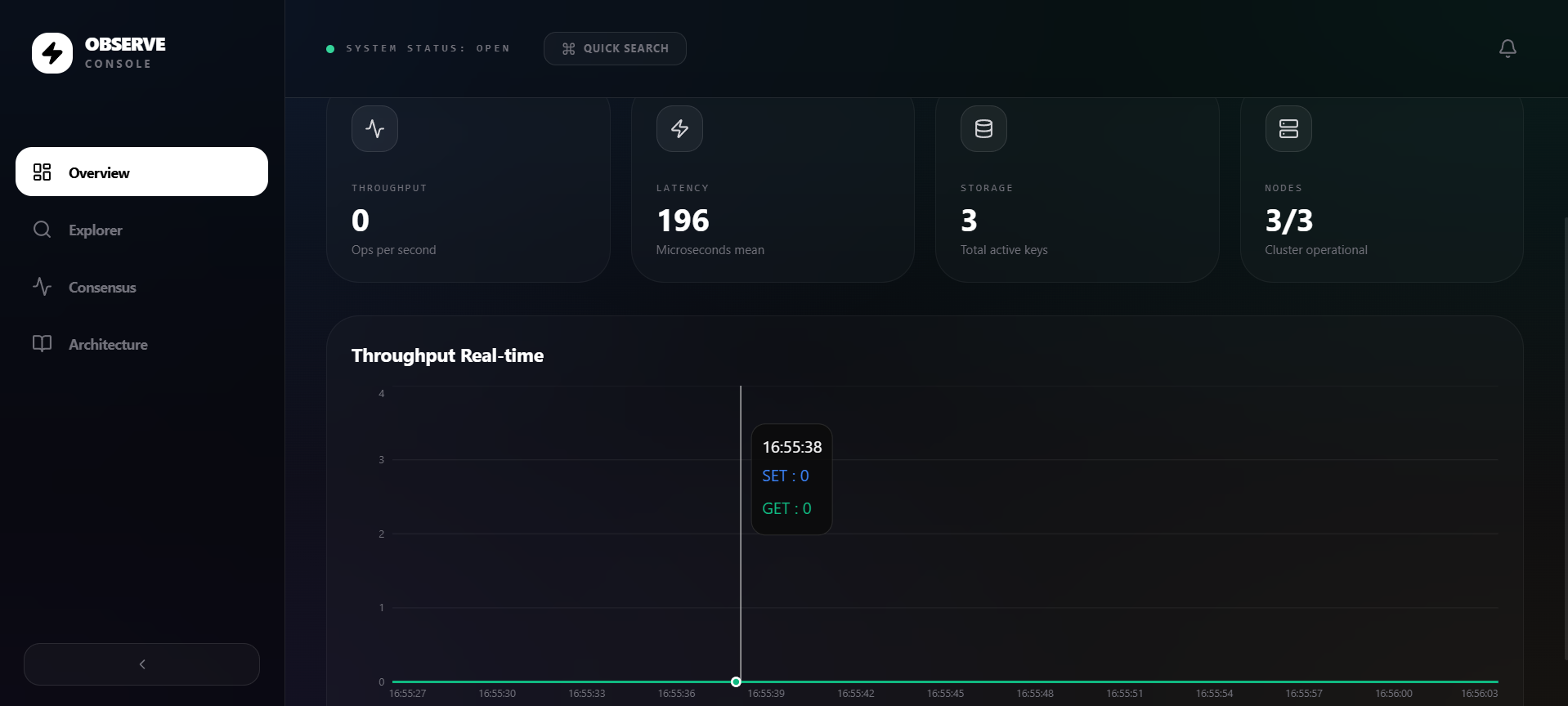Click the 'Total active keys' caption
Screen dimensions: 1568x706
pyautogui.click(x=1004, y=250)
